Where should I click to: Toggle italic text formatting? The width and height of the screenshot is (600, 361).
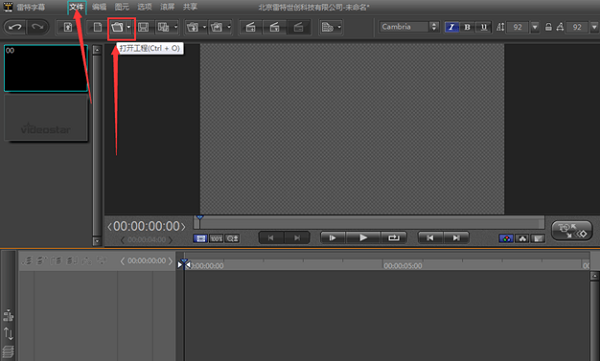(x=452, y=27)
